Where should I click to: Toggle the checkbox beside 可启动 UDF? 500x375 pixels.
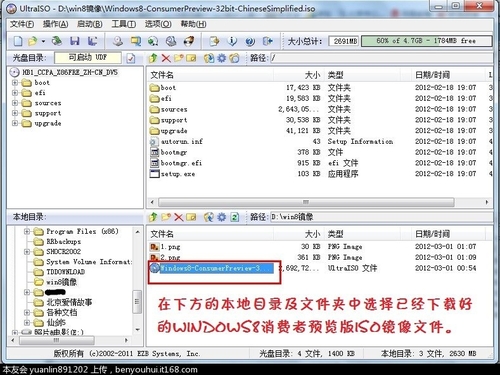131,58
